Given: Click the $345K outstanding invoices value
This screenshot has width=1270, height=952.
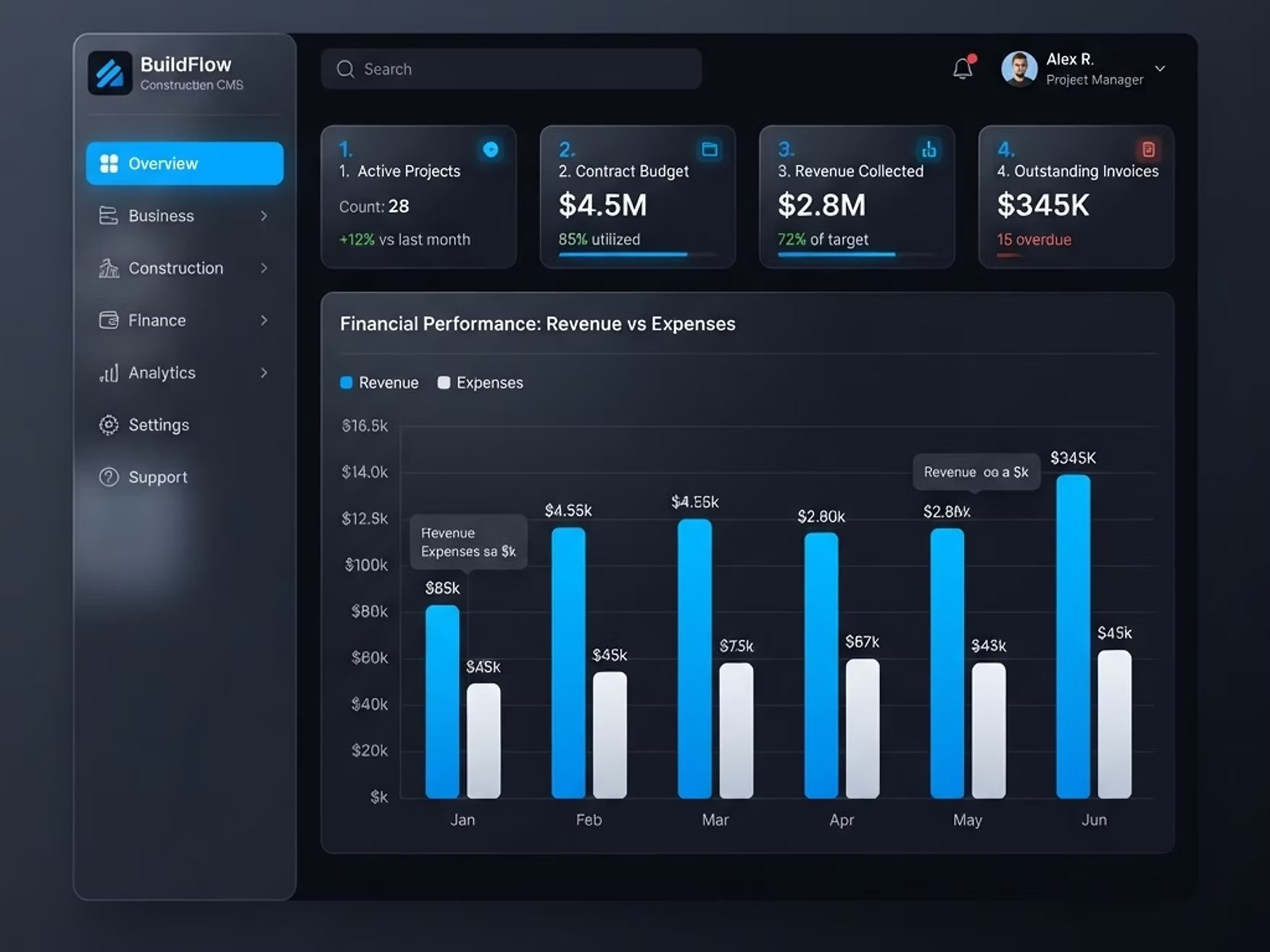Looking at the screenshot, I should pyautogui.click(x=1043, y=205).
